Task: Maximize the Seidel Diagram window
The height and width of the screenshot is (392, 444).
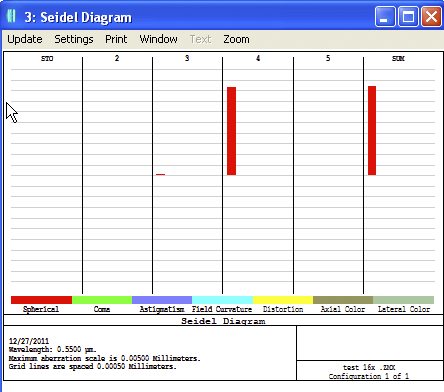Action: click(408, 16)
